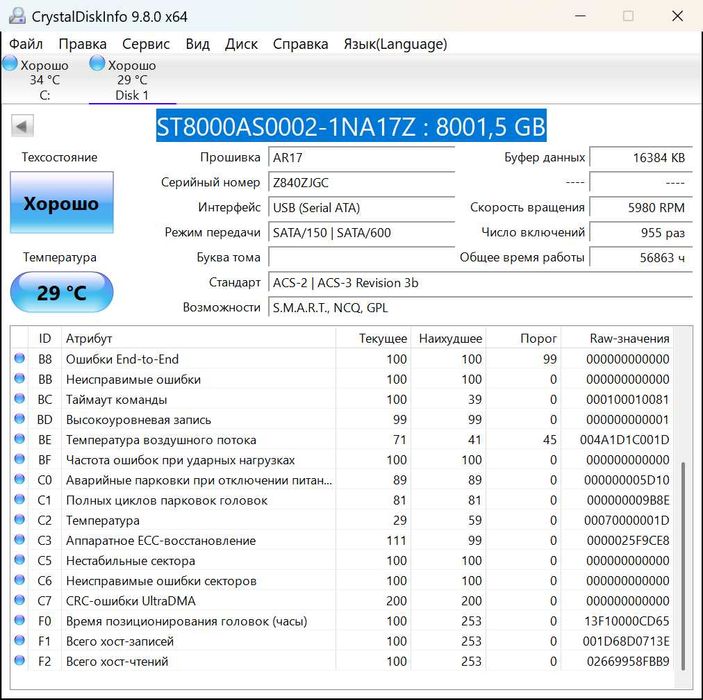Click the transfer mode field SATA/150 | SATA/600

click(361, 233)
